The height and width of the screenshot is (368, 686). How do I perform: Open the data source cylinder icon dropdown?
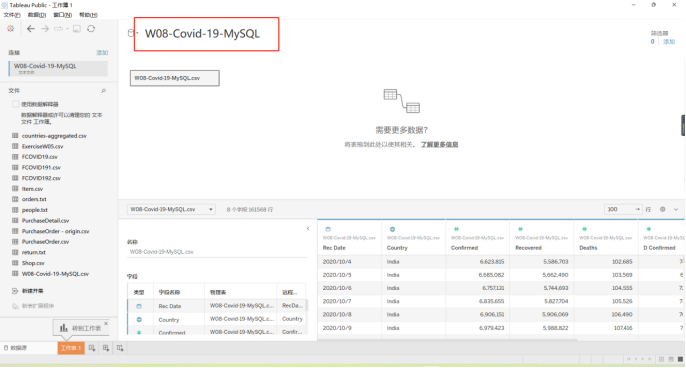[x=132, y=33]
